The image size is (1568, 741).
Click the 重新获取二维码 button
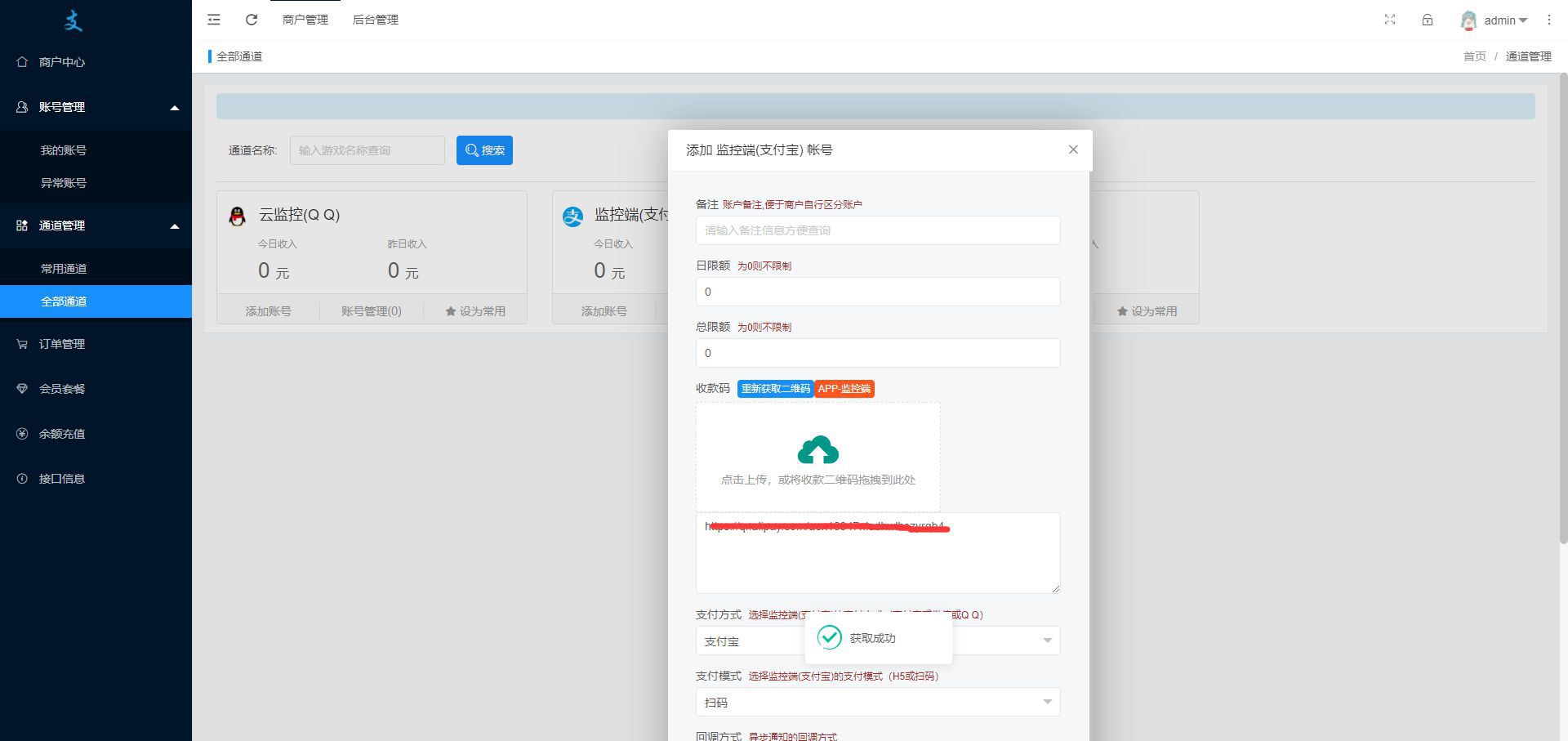[x=775, y=389]
